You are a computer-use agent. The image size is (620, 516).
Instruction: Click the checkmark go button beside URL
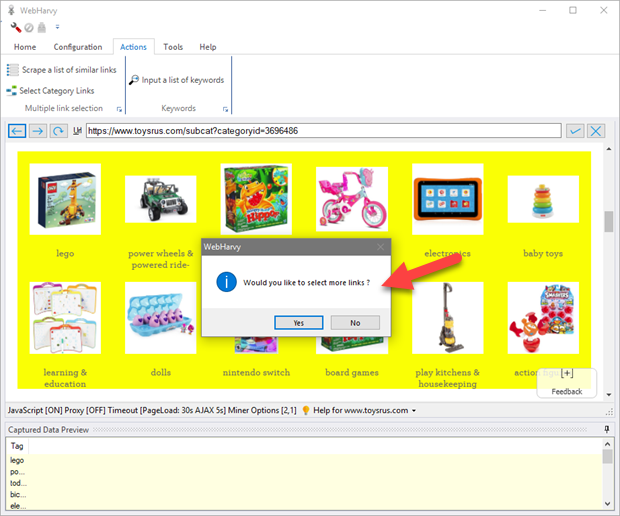coord(575,131)
